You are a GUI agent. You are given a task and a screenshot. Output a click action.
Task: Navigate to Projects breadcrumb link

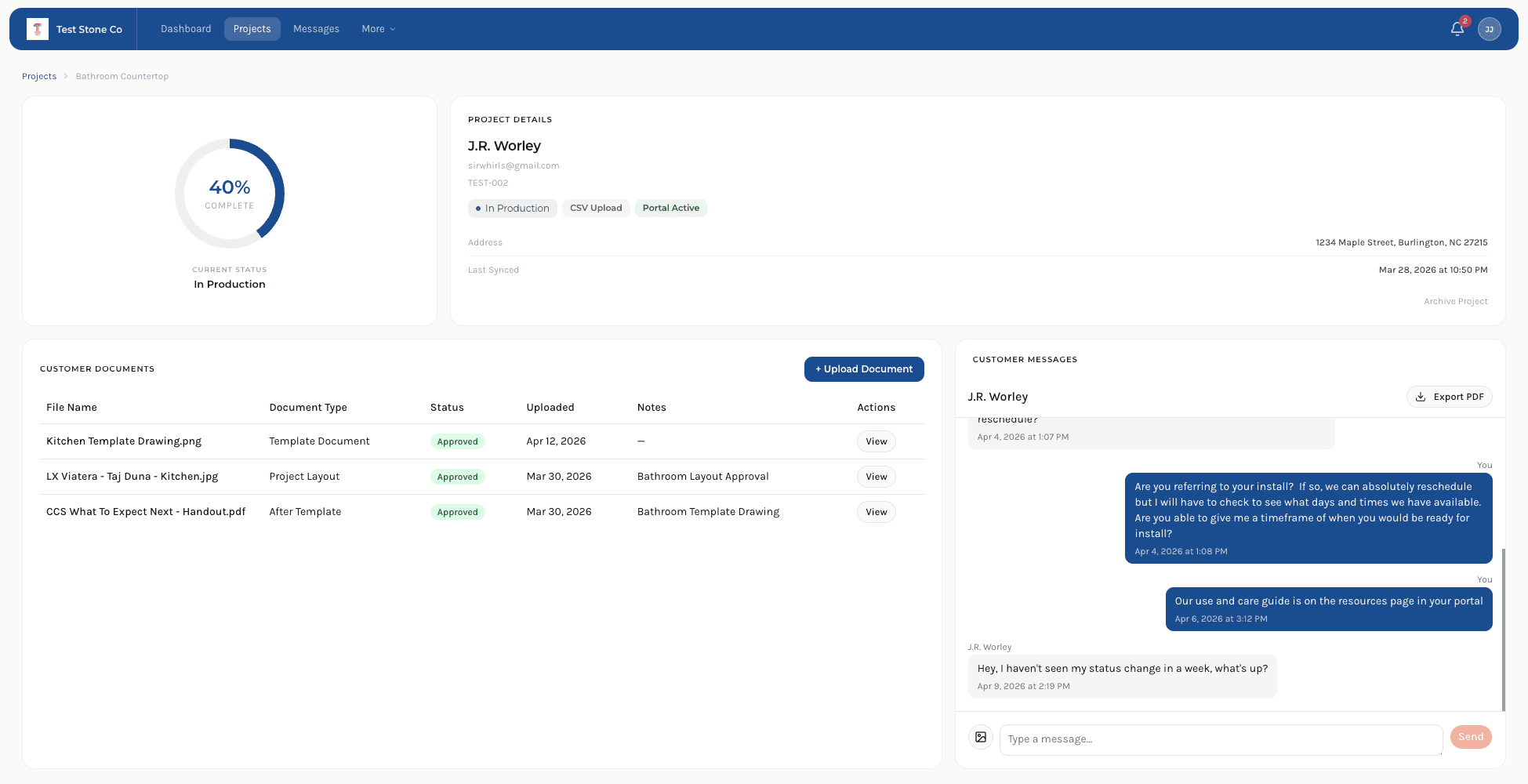(x=39, y=76)
